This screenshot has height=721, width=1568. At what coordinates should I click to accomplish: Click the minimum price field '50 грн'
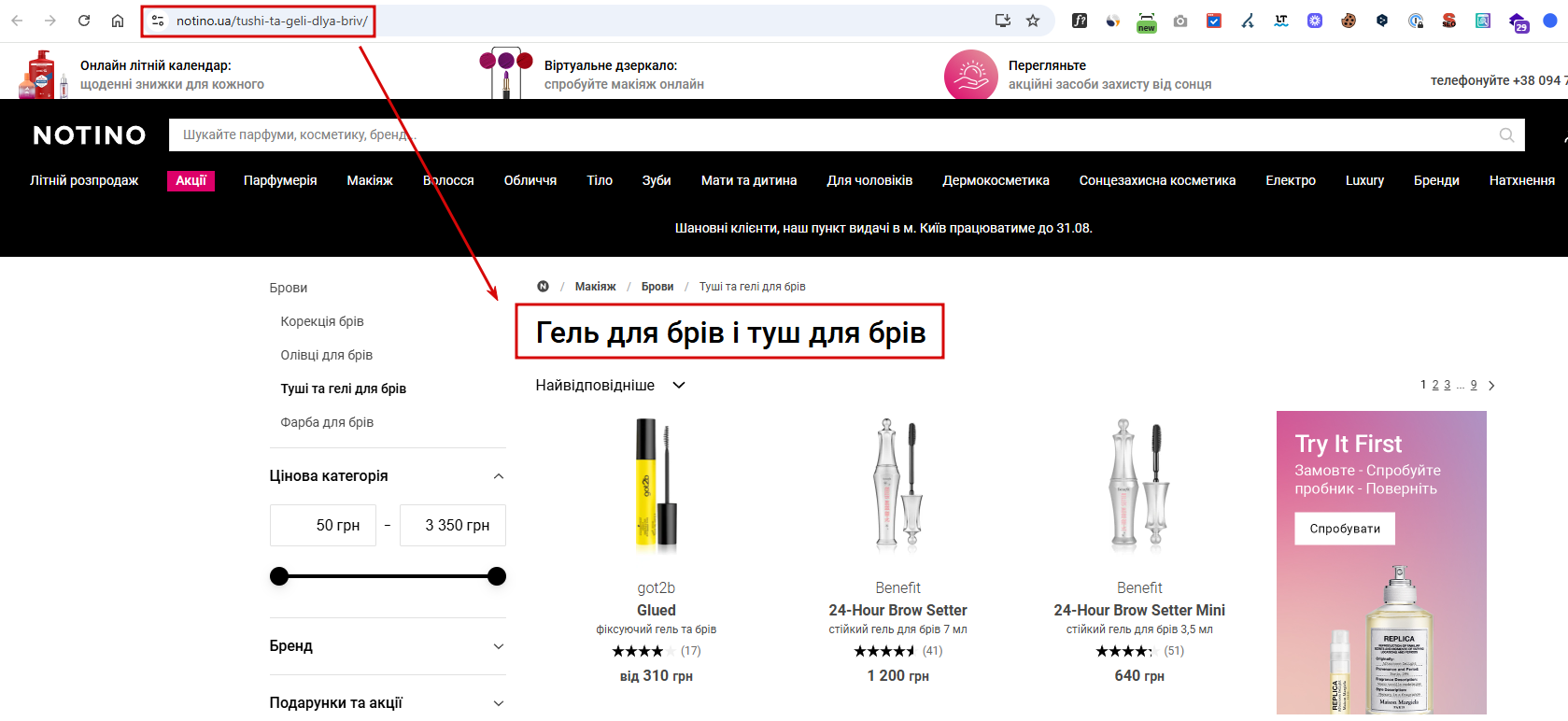323,525
